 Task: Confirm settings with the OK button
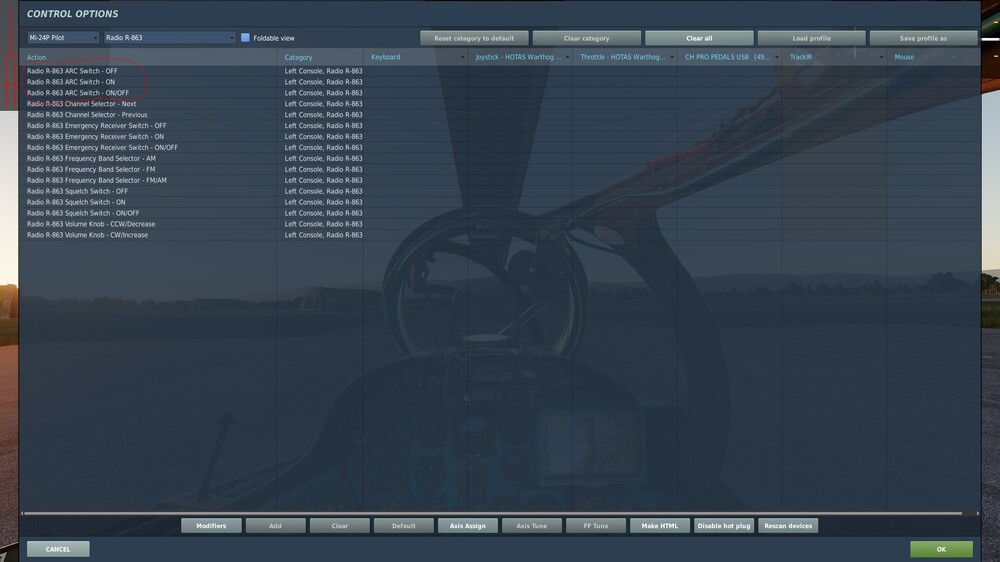941,549
